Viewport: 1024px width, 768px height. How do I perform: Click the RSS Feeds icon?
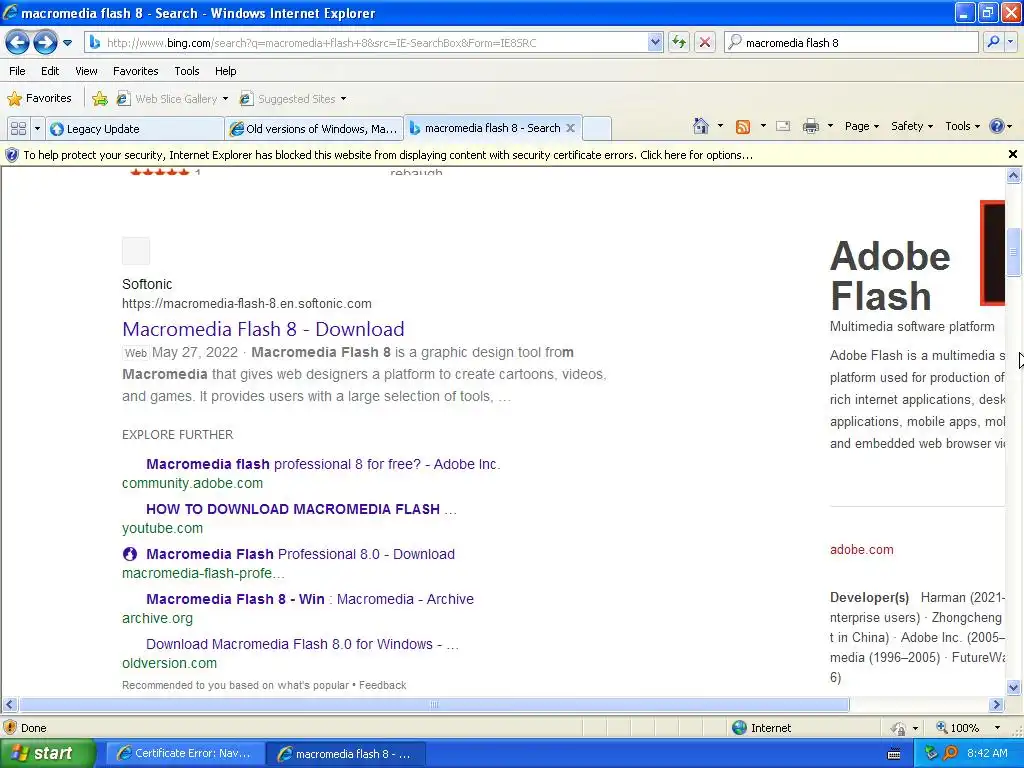tap(743, 127)
